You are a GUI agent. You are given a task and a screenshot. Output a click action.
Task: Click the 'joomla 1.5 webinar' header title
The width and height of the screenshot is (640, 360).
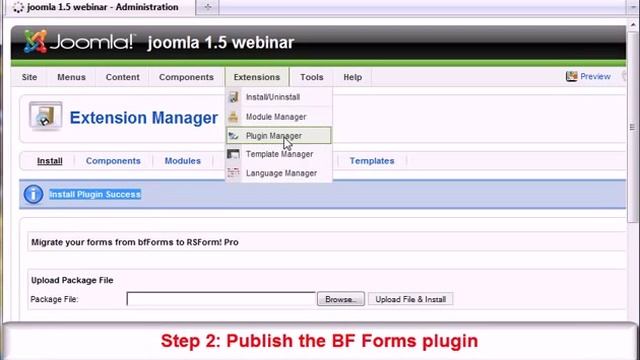pos(220,42)
